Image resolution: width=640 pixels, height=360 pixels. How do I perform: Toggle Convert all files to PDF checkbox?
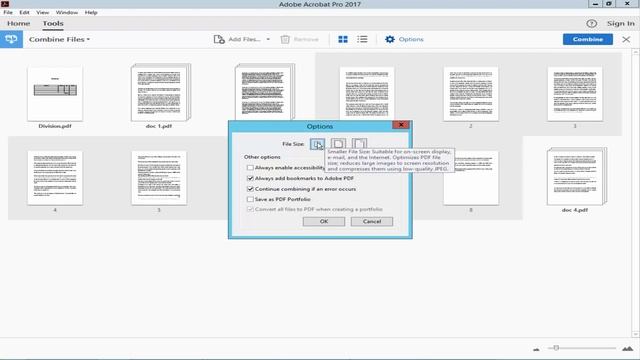[250, 209]
